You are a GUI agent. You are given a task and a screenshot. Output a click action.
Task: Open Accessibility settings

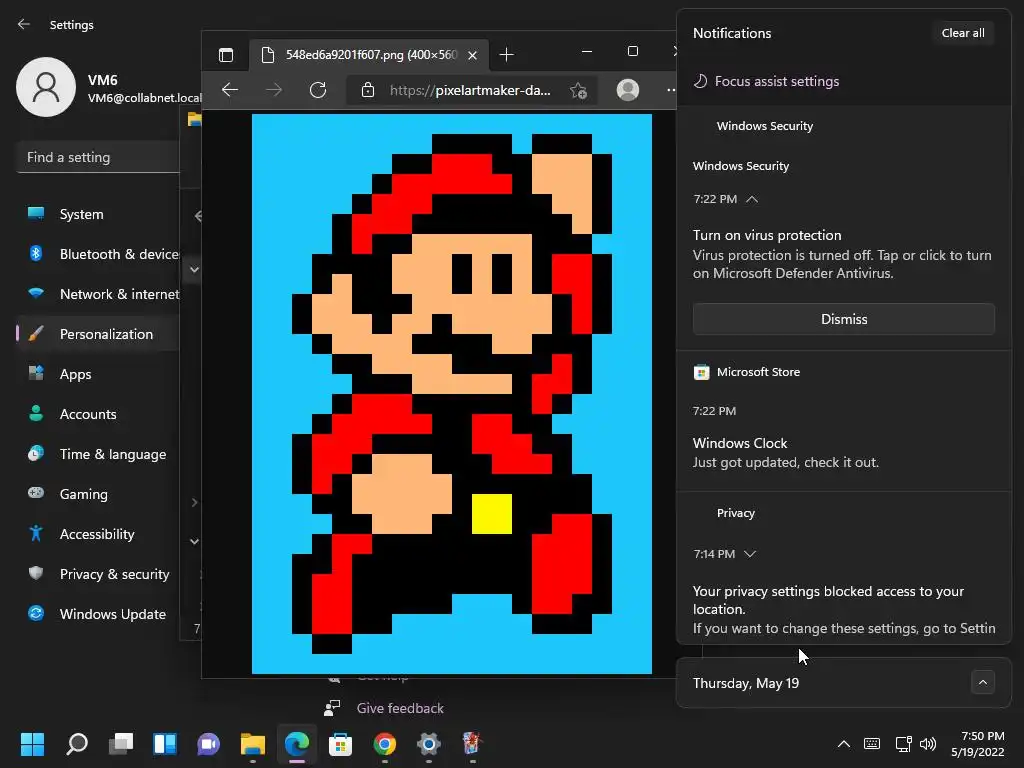click(98, 534)
